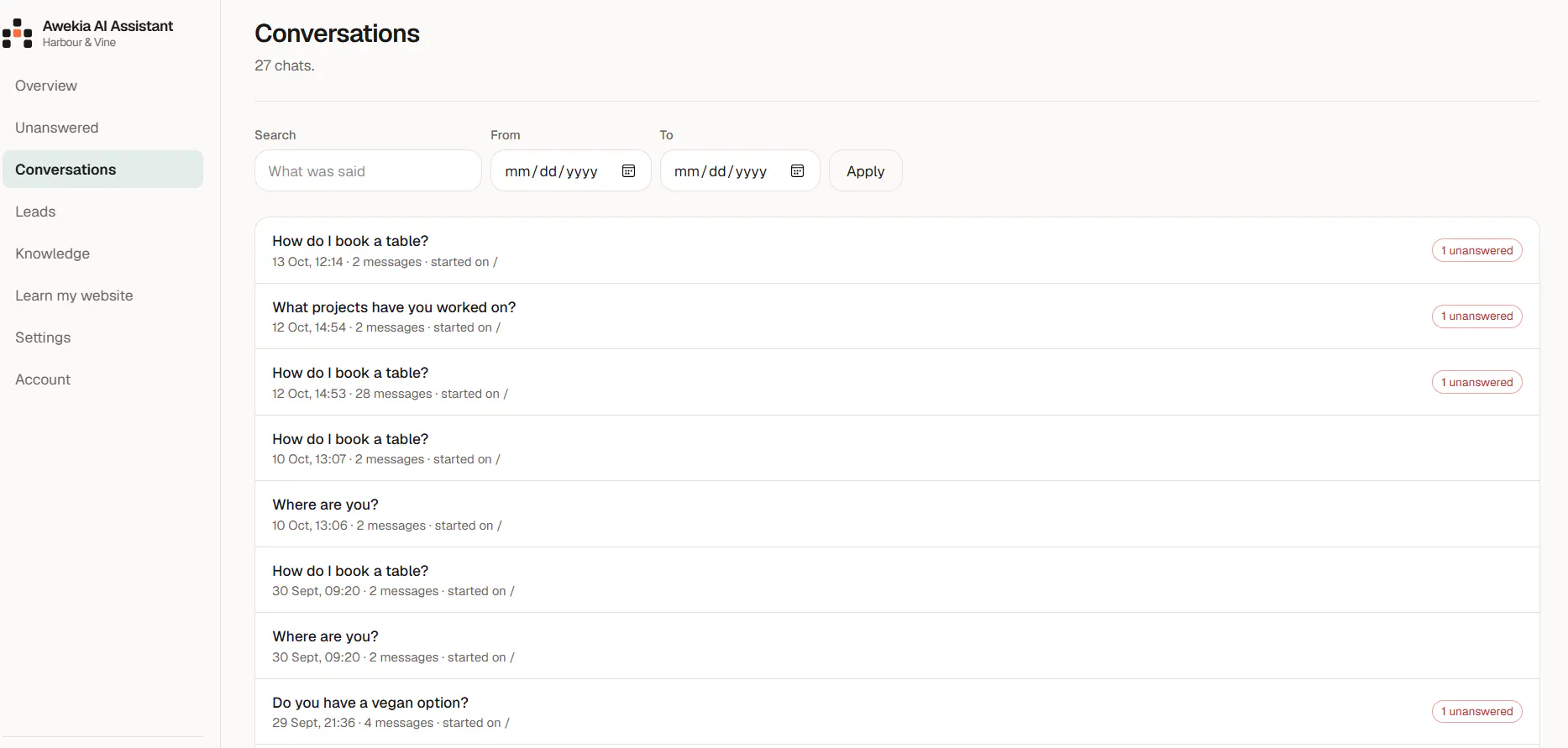Screen dimensions: 1568x748
Task: Go to Account page
Action: (103, 379)
